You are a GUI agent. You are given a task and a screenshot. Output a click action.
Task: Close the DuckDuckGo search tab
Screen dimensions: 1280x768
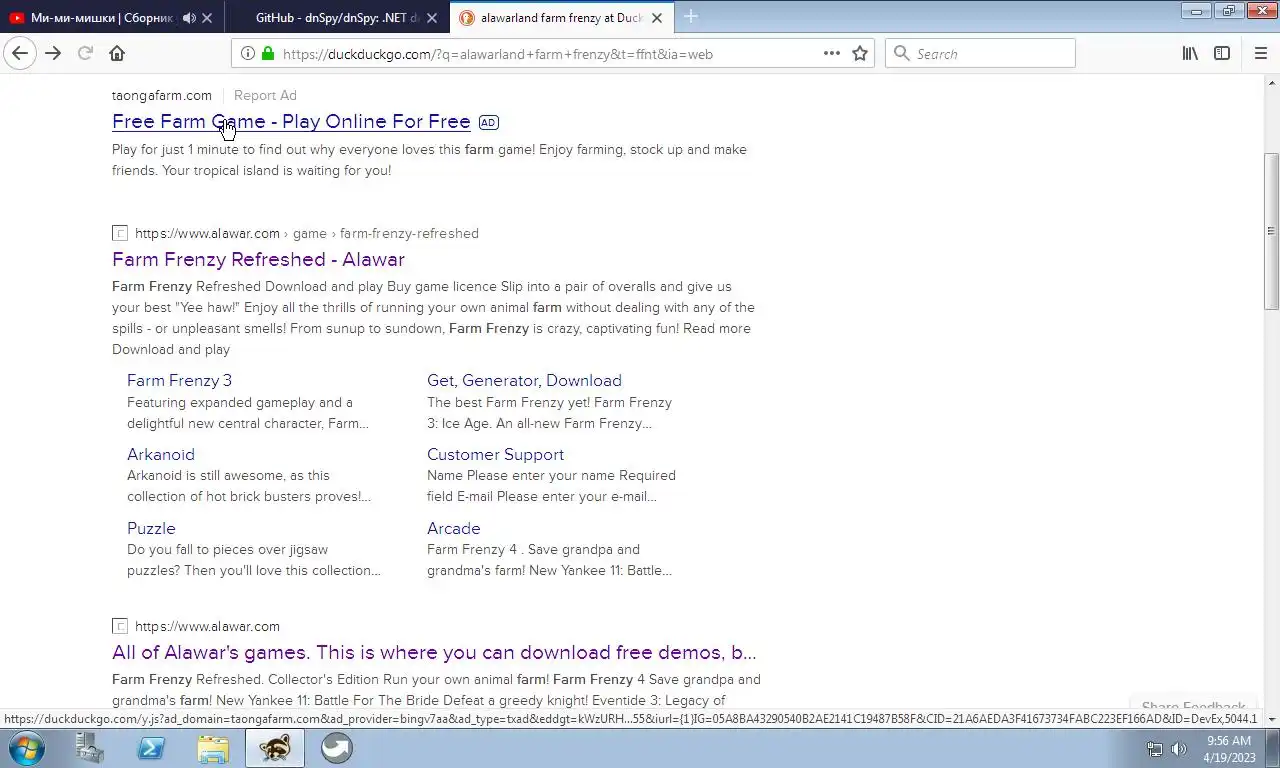(x=657, y=18)
